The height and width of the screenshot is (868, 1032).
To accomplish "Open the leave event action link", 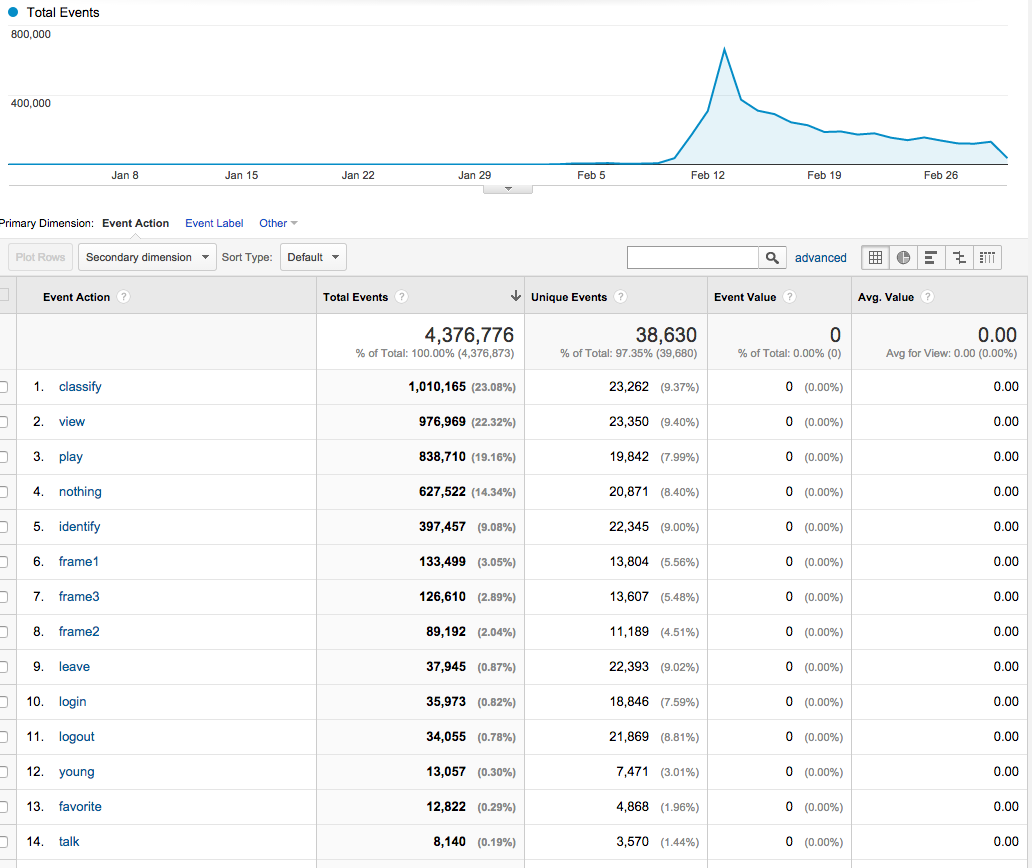I will point(74,667).
